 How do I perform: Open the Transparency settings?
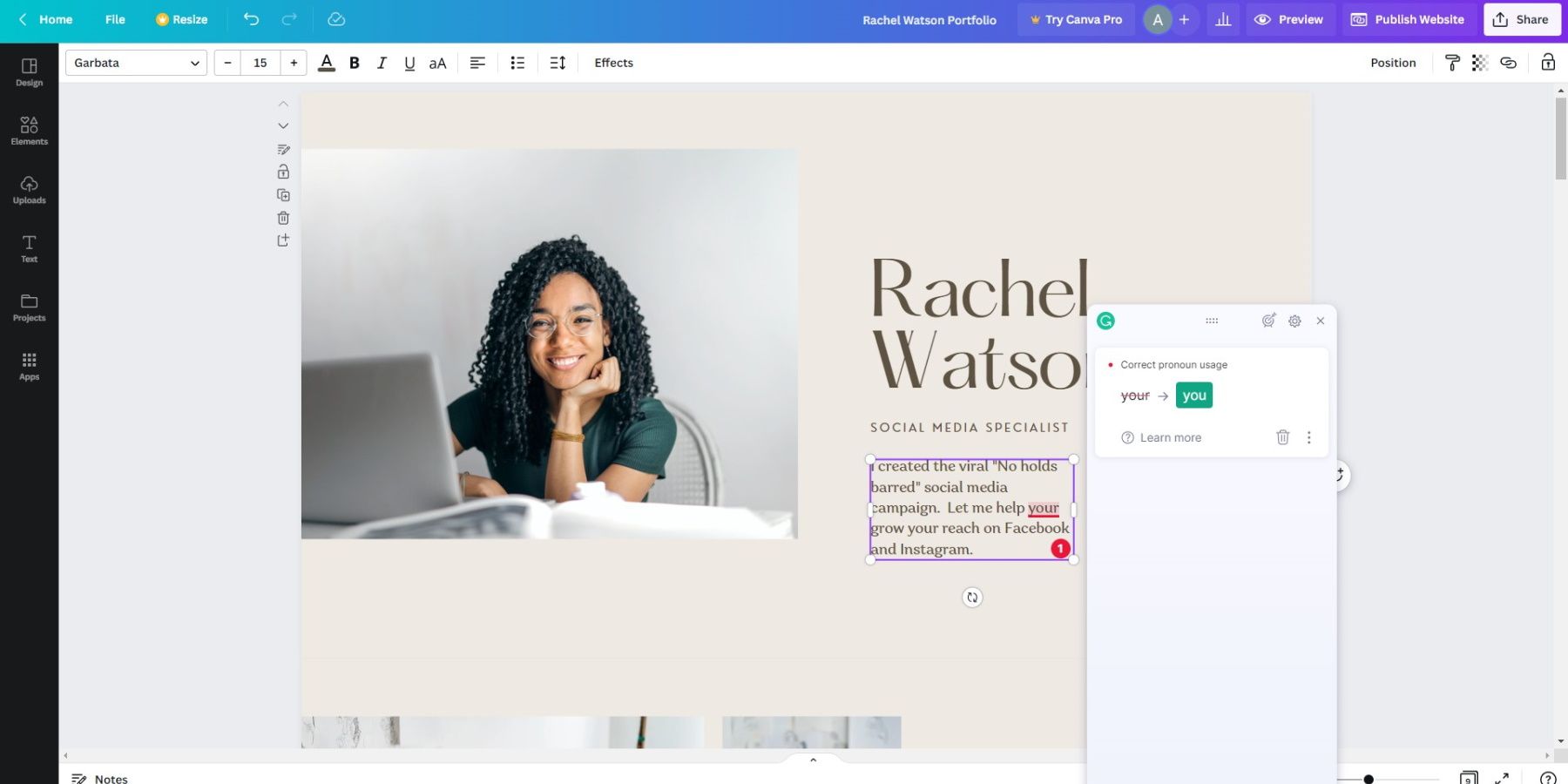tap(1479, 62)
